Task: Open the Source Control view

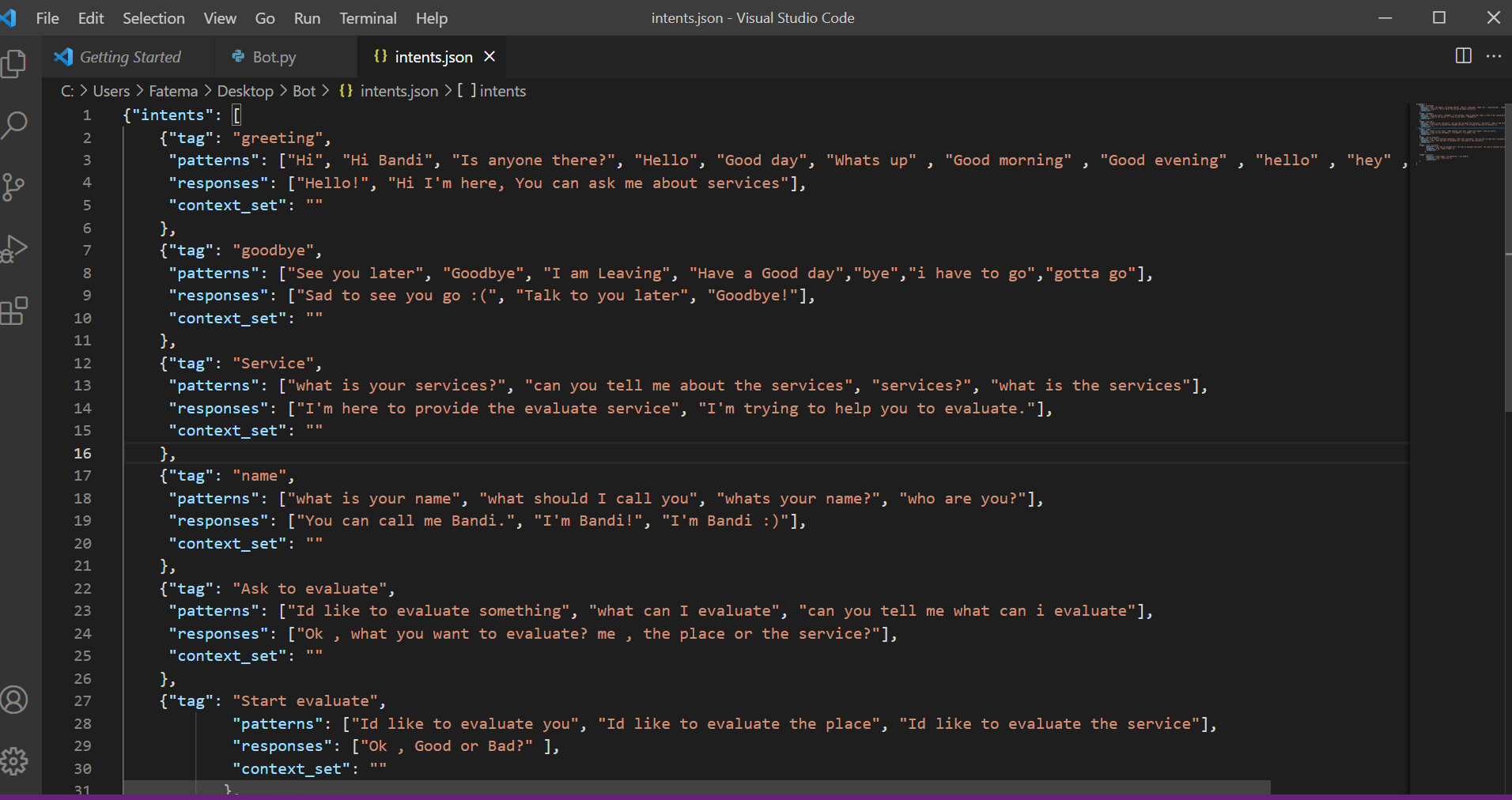Action: pyautogui.click(x=13, y=187)
